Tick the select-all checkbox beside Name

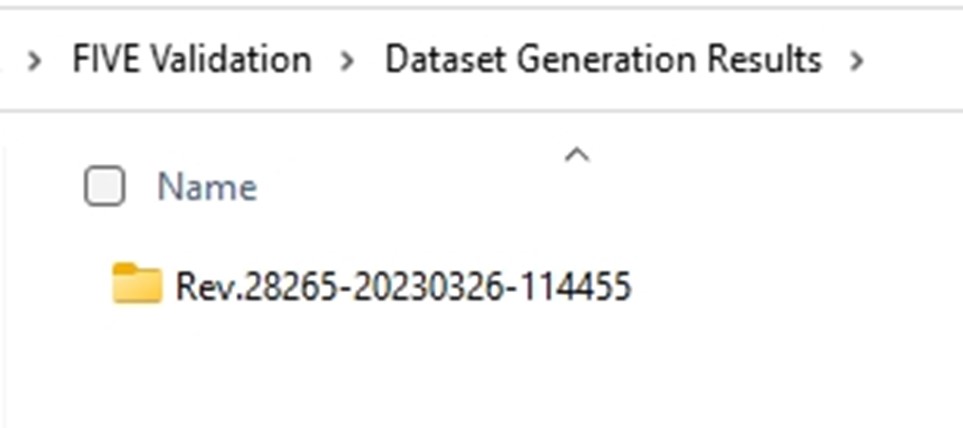(104, 185)
